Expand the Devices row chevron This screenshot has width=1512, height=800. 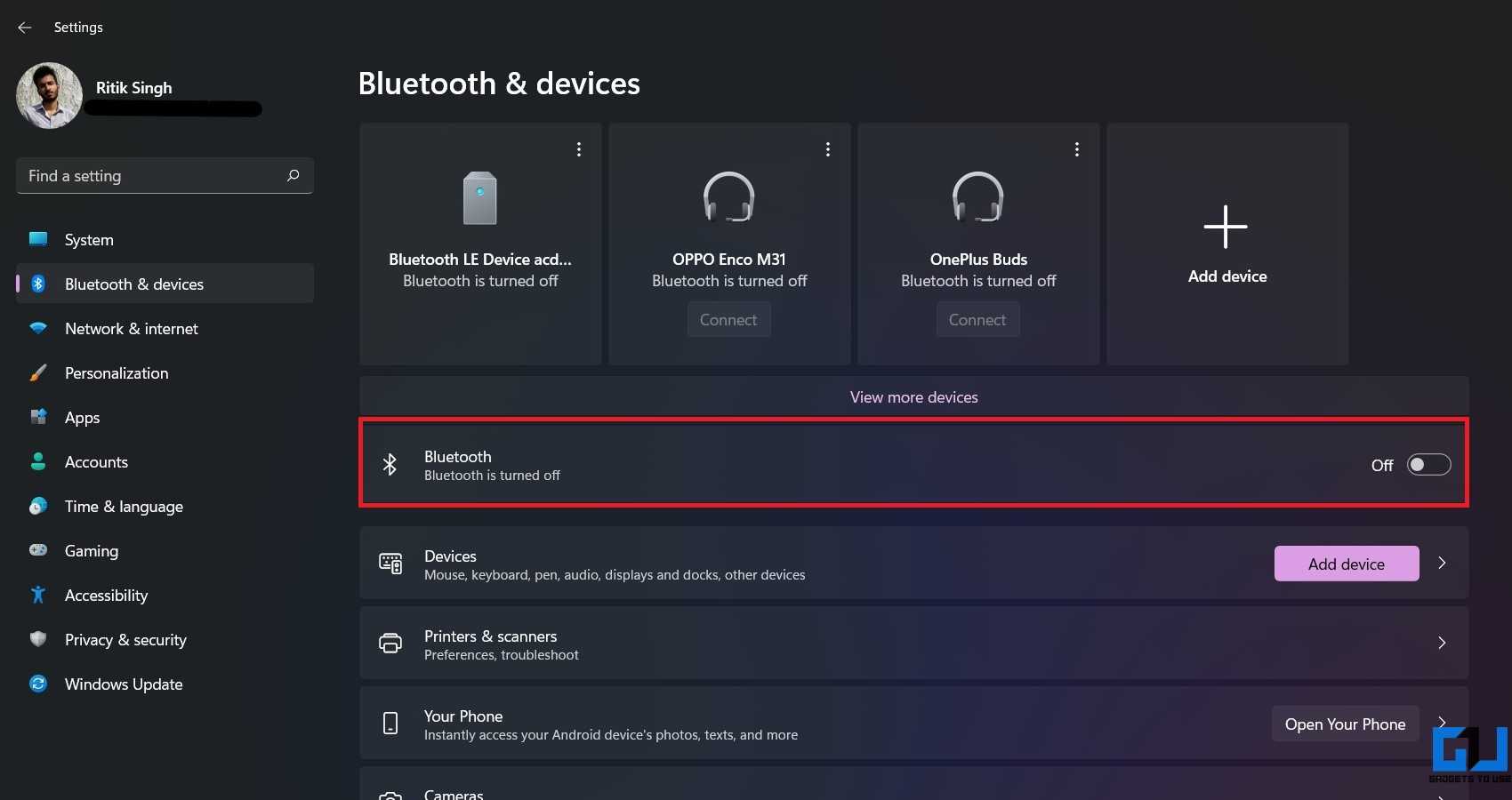(1442, 563)
